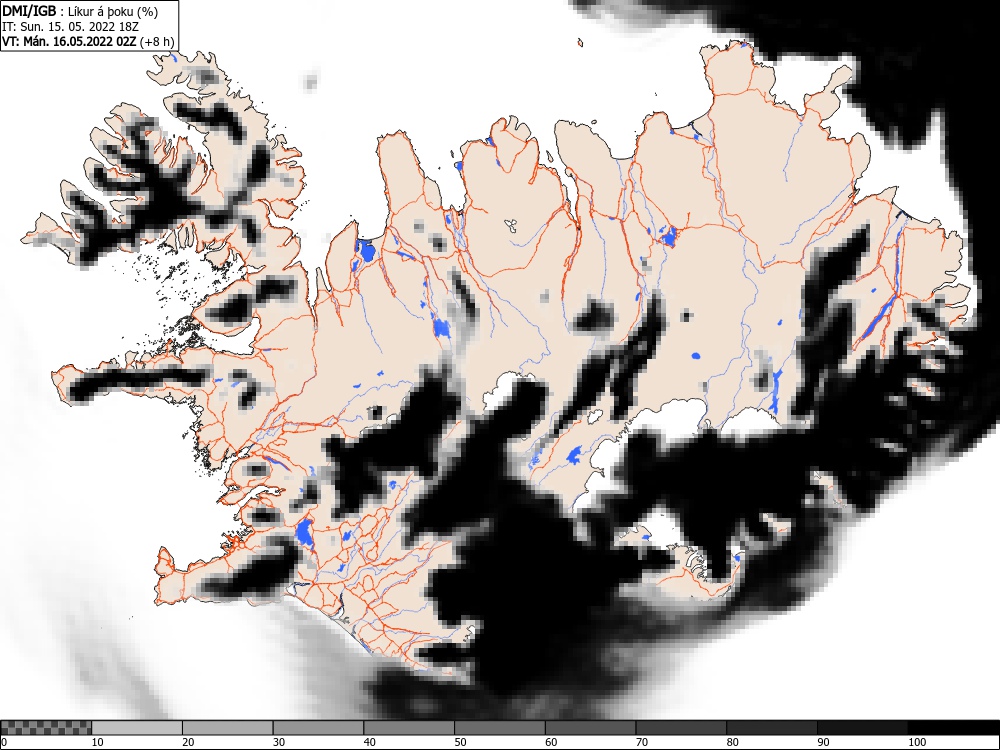Click the legend label "60"
Screen dimensions: 1000x750
coord(551,742)
